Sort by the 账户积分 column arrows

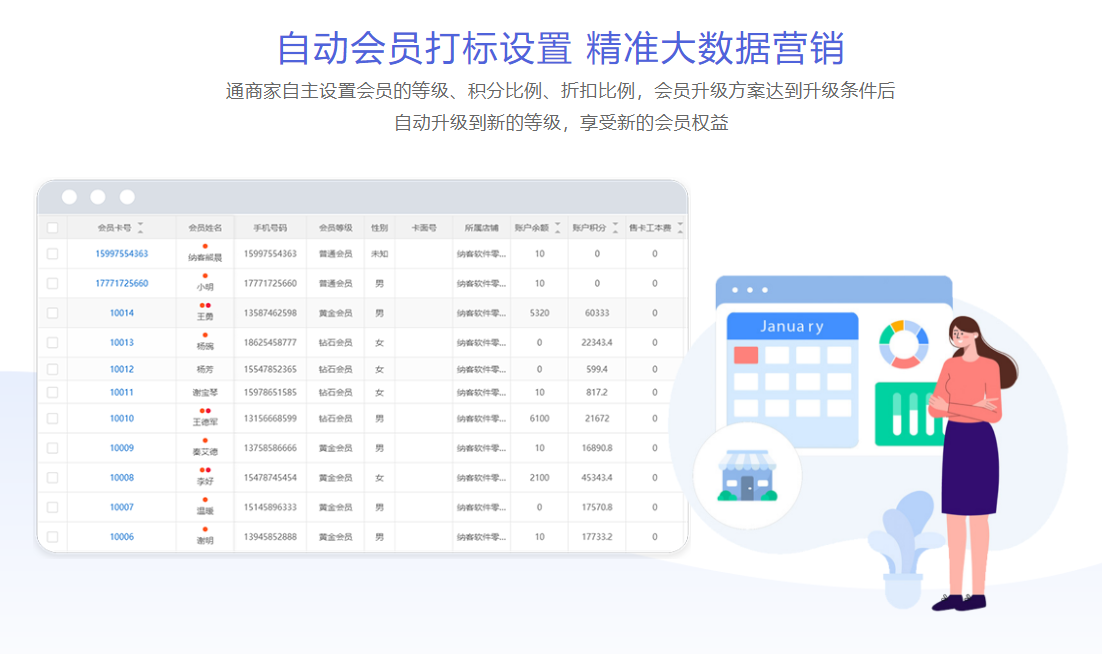click(x=616, y=228)
